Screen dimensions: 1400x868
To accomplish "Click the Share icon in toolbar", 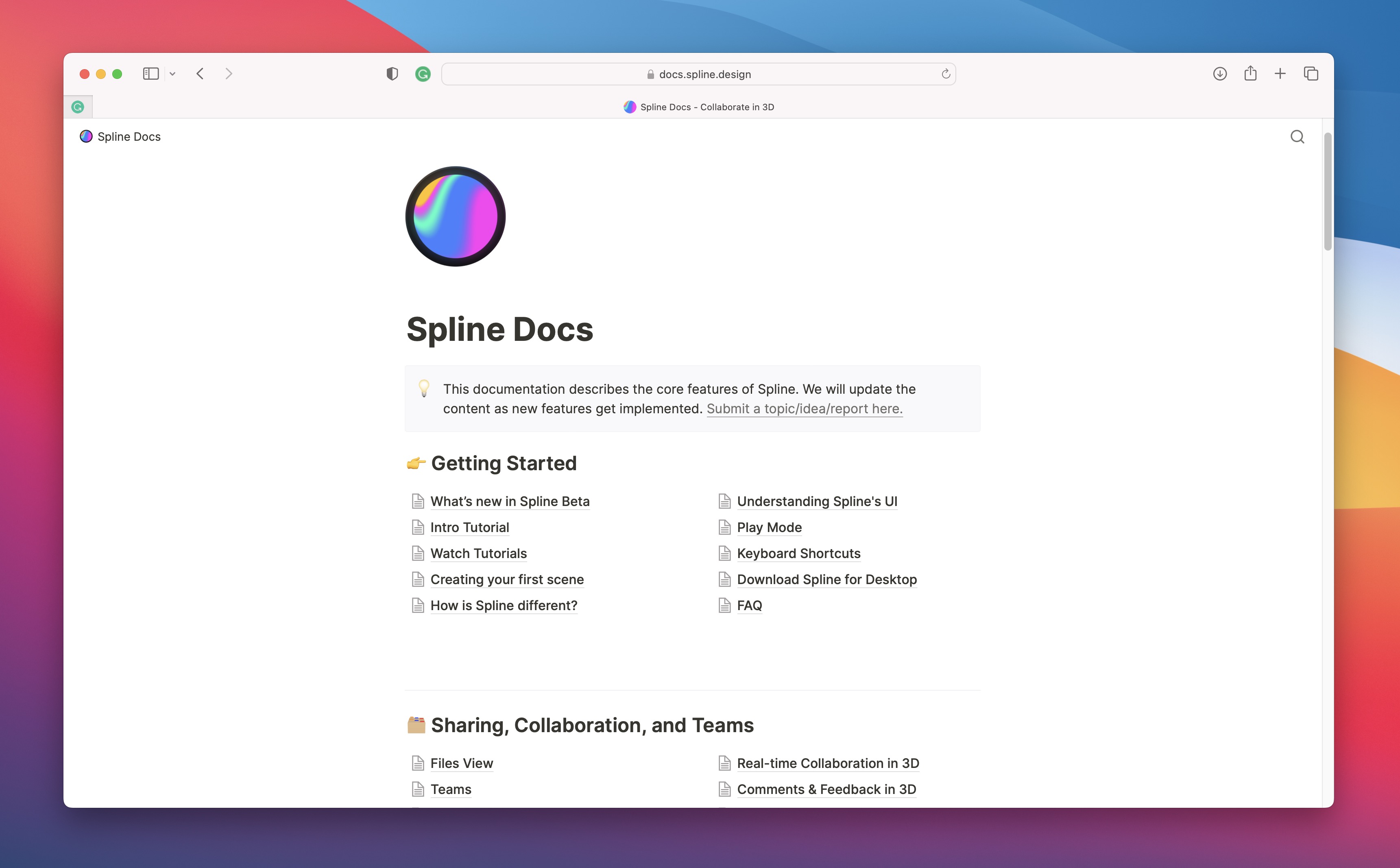I will [1250, 74].
